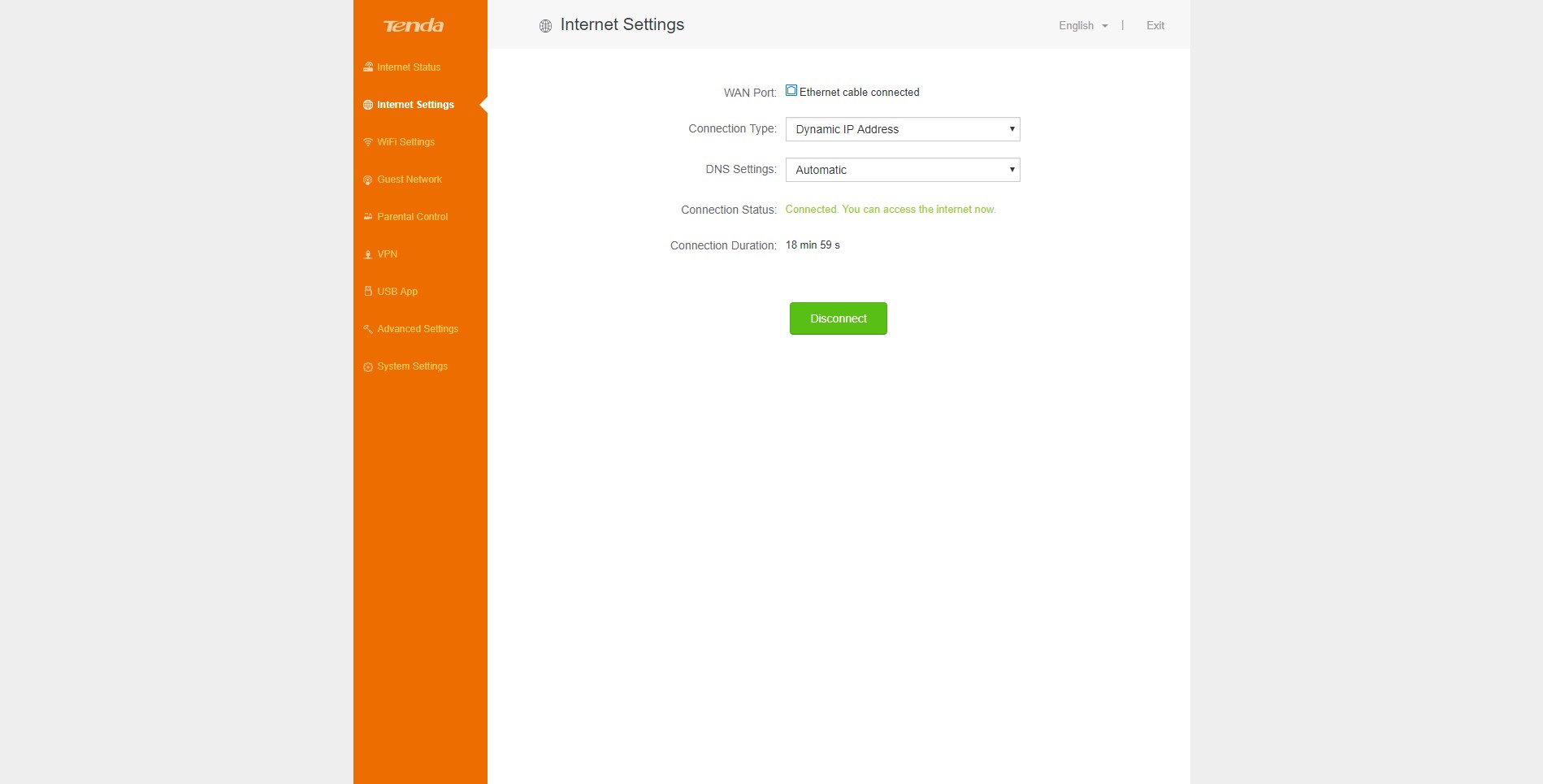The height and width of the screenshot is (784, 1543).
Task: Open the USB App section
Action: click(x=397, y=292)
